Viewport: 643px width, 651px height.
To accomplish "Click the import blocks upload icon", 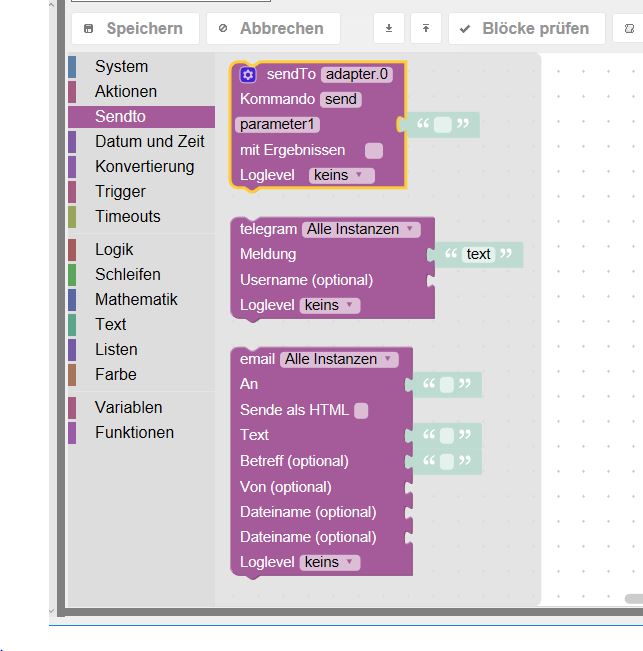I will pyautogui.click(x=425, y=29).
